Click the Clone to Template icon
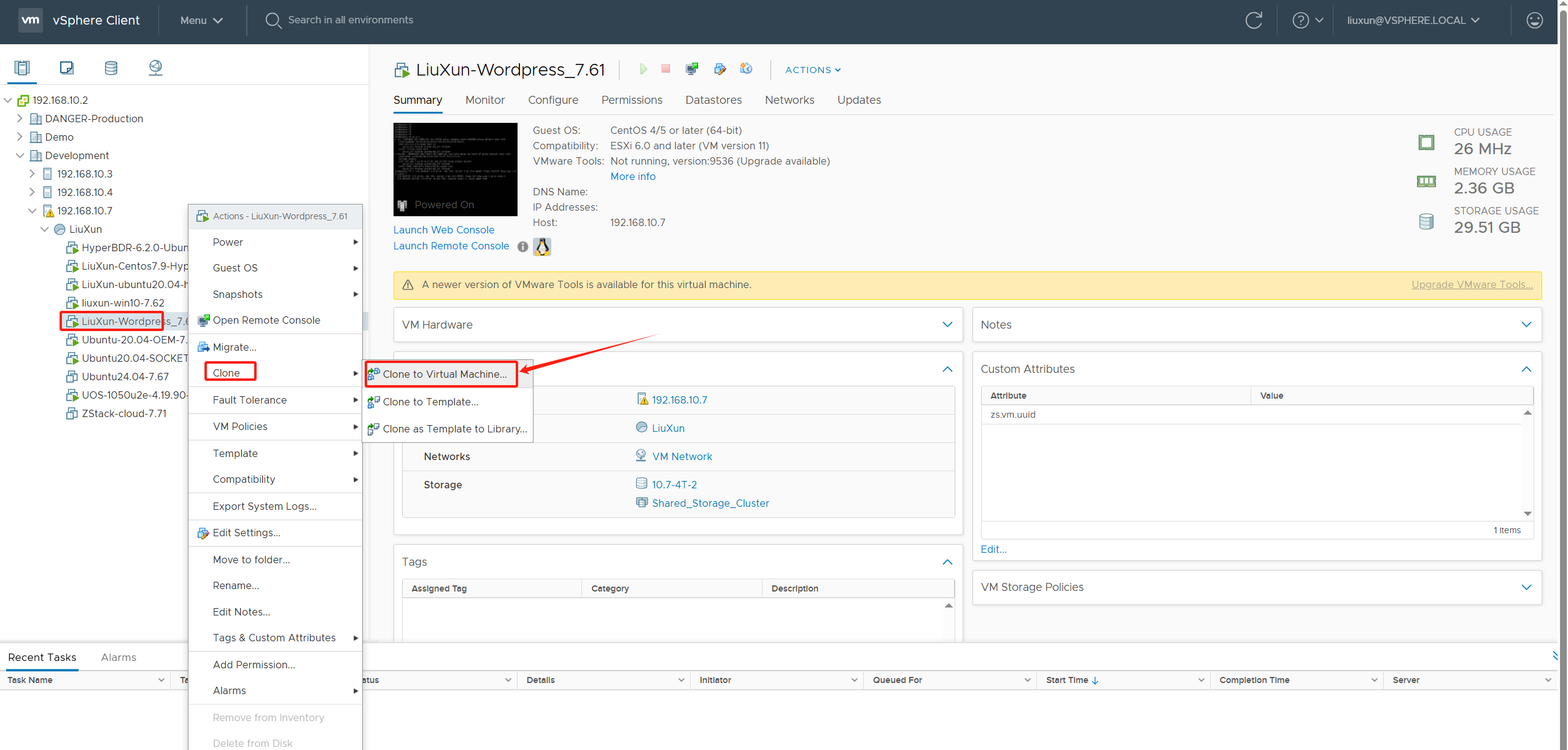This screenshot has width=1568, height=750. pyautogui.click(x=373, y=402)
